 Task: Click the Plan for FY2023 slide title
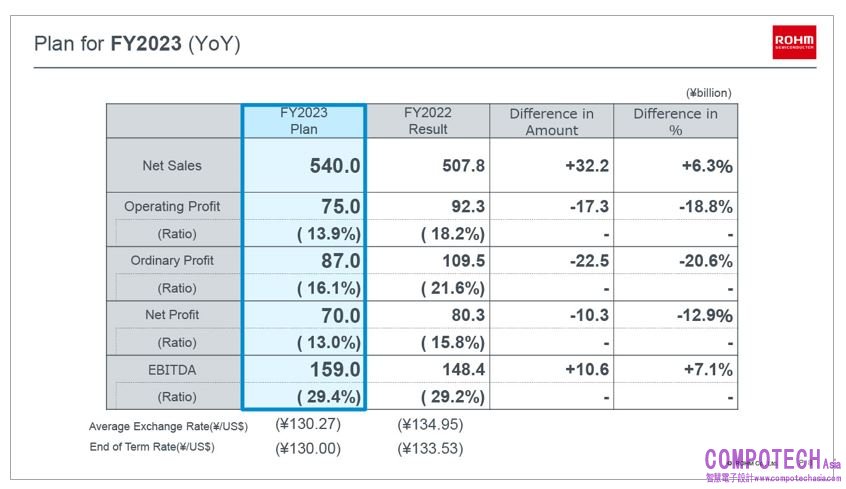[x=137, y=44]
